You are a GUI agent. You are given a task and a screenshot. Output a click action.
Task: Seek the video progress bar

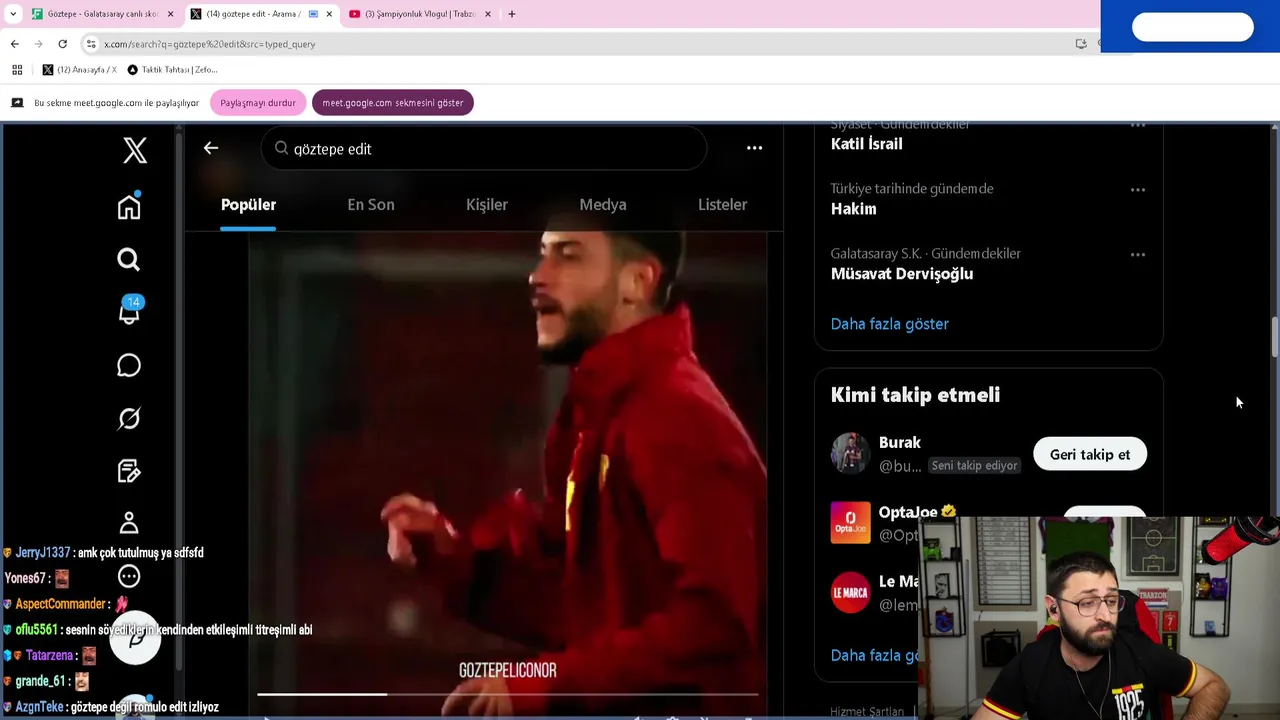[507, 694]
